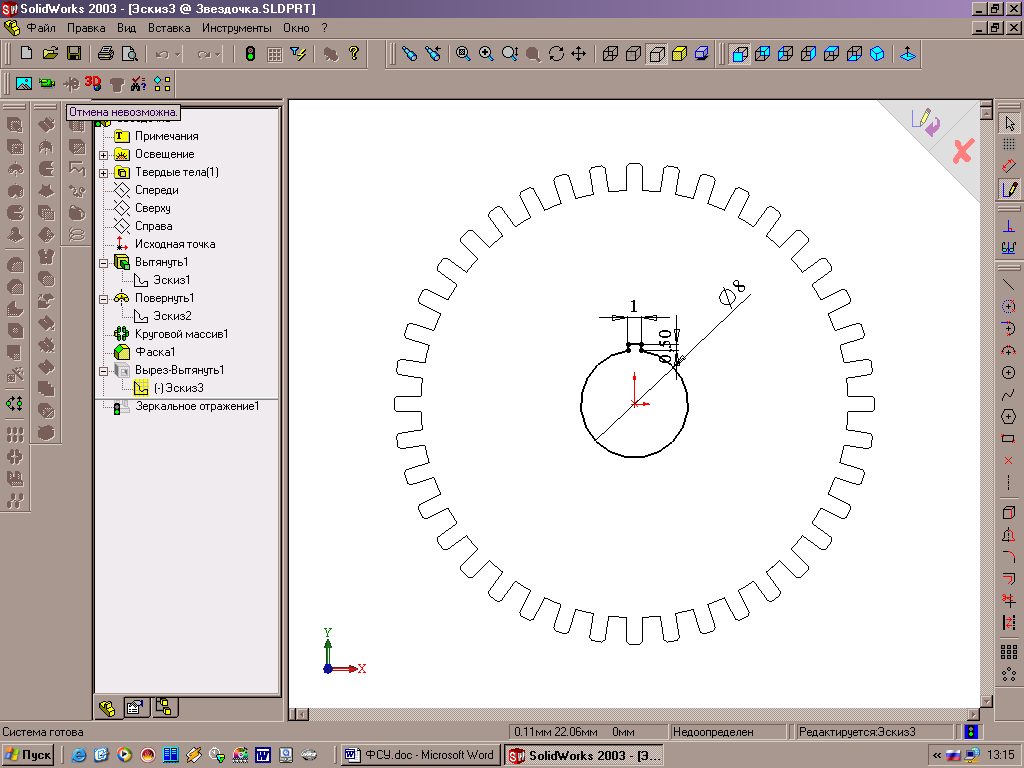Switch to the PropertyManager tab

[x=136, y=707]
